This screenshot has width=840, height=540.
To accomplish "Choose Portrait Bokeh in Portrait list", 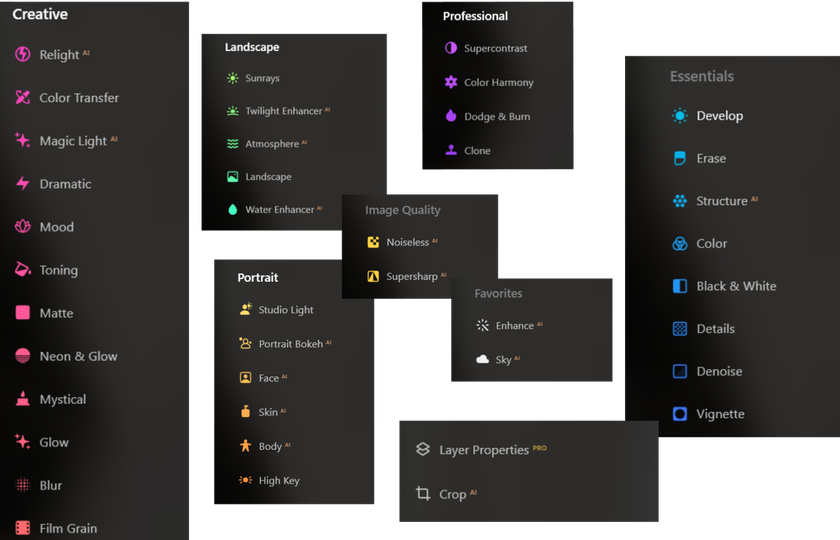I will (x=291, y=344).
